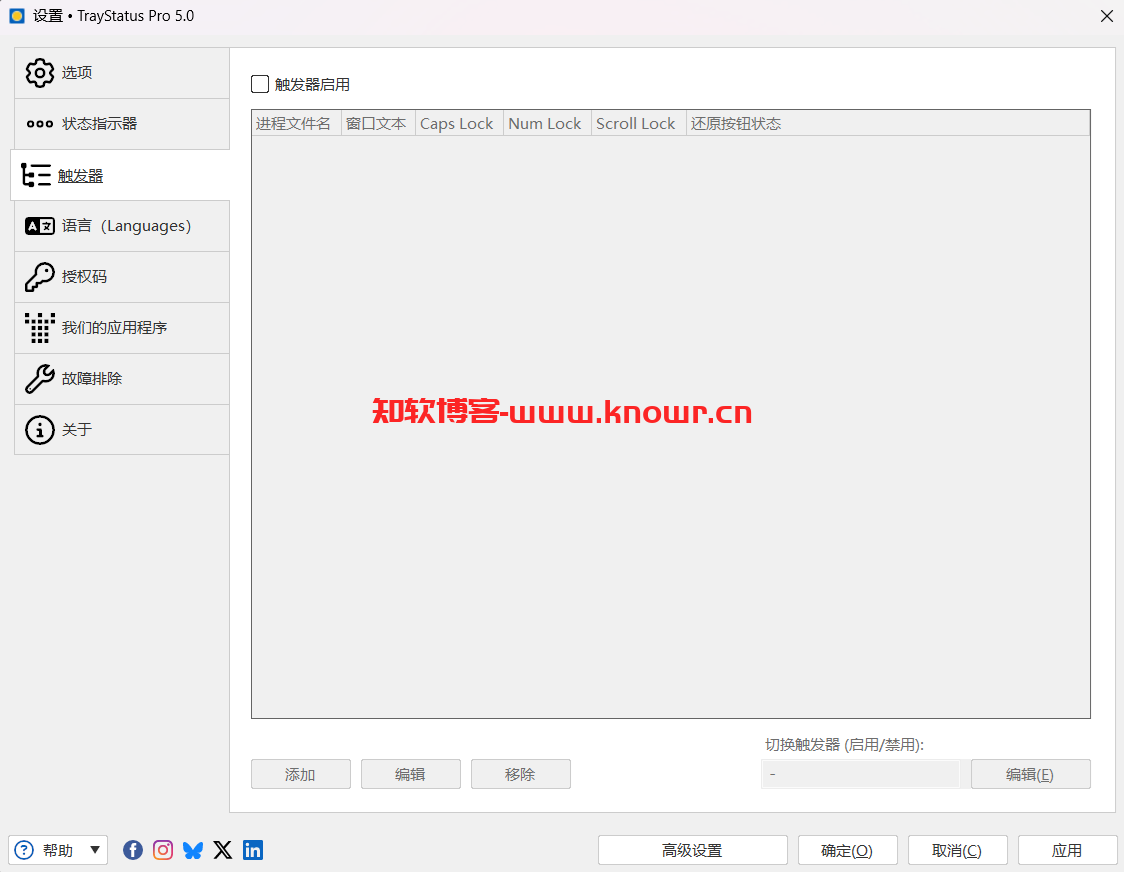
Task: Sort by 进程文件名 column header
Action: pyautogui.click(x=296, y=123)
